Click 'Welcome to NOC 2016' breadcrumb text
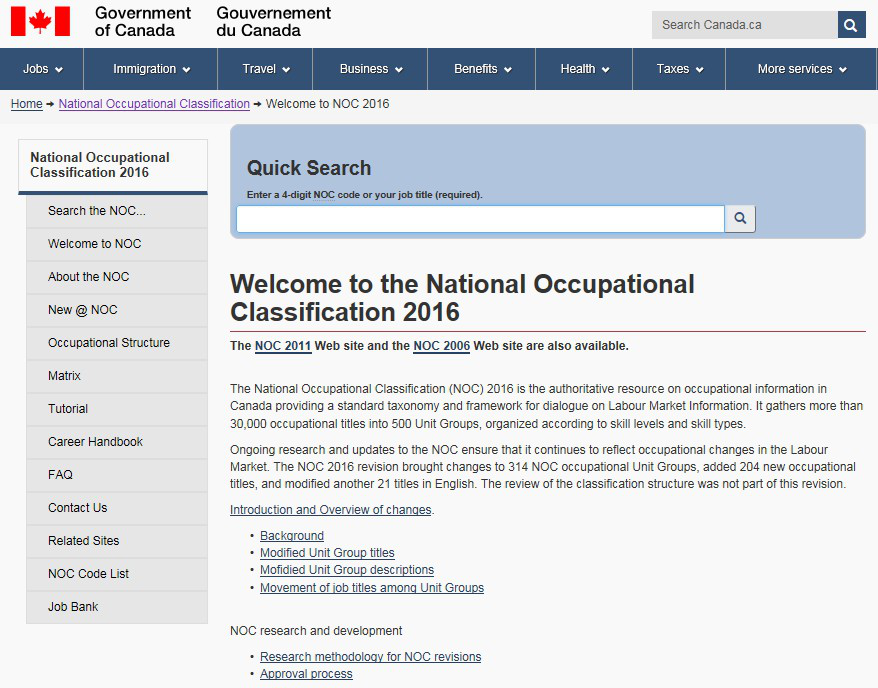878x688 pixels. point(327,104)
